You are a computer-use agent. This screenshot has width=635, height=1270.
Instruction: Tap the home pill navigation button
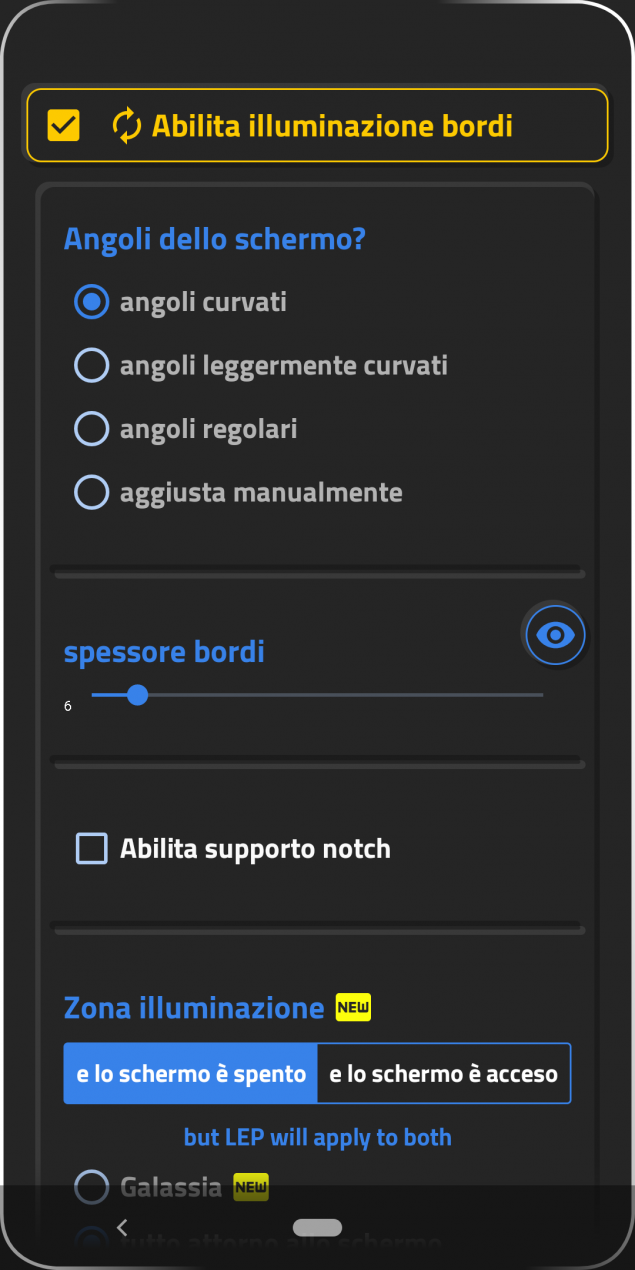click(317, 1227)
